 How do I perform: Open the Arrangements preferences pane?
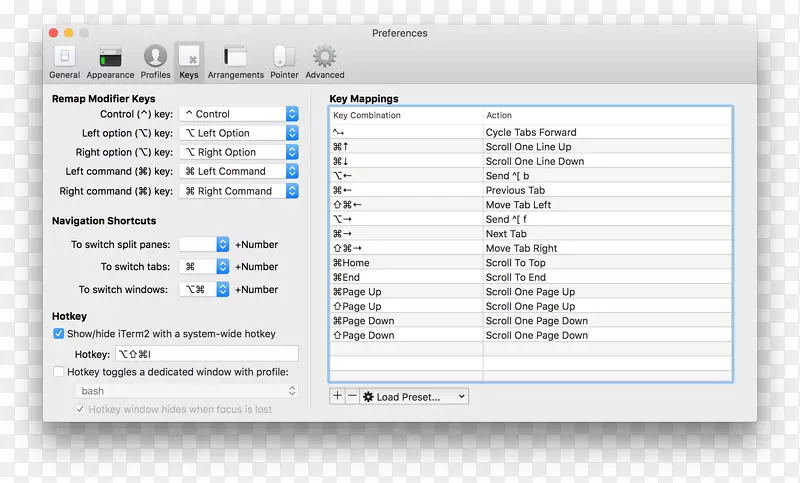(235, 61)
